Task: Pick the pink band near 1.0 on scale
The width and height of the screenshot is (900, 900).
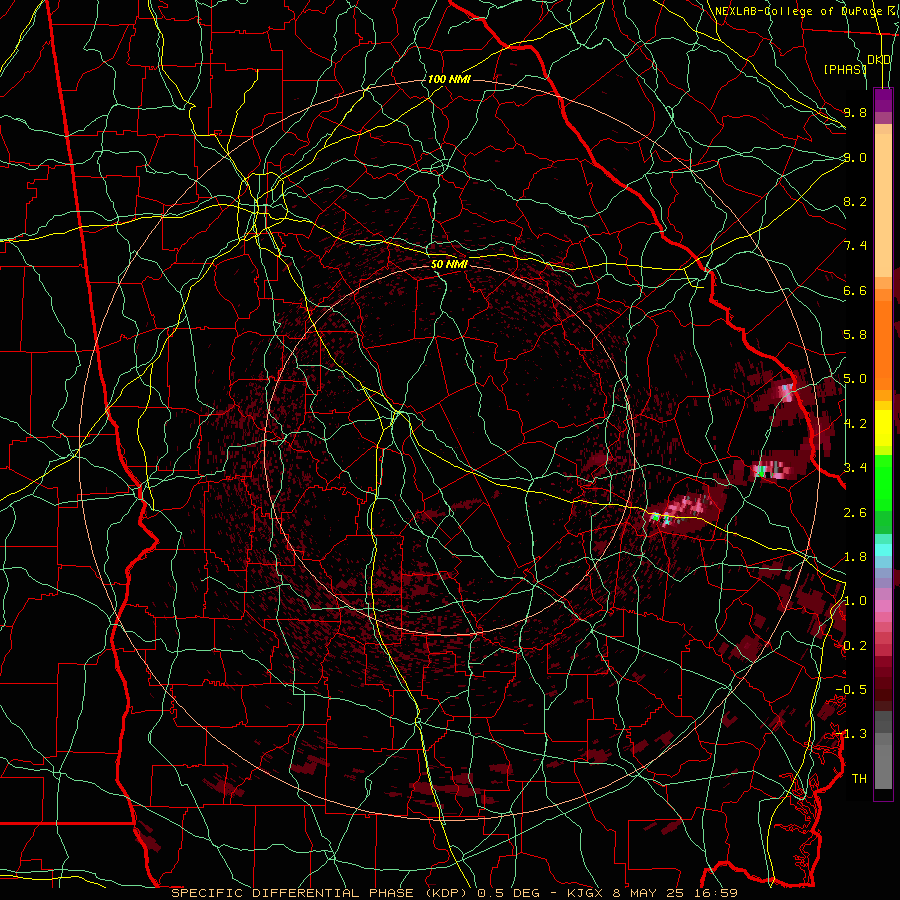Action: [x=883, y=606]
